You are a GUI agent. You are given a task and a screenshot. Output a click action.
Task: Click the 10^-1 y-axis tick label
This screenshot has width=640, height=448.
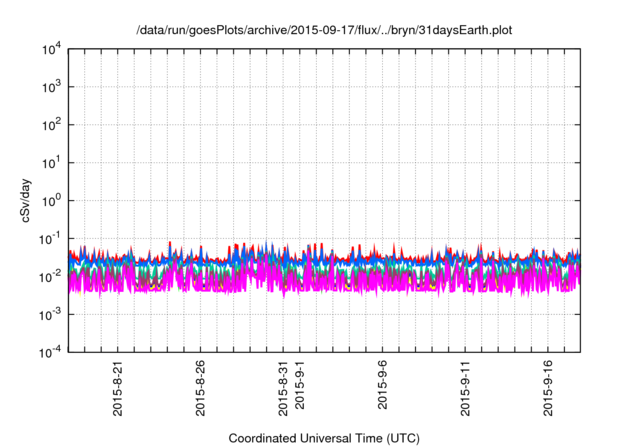(49, 239)
